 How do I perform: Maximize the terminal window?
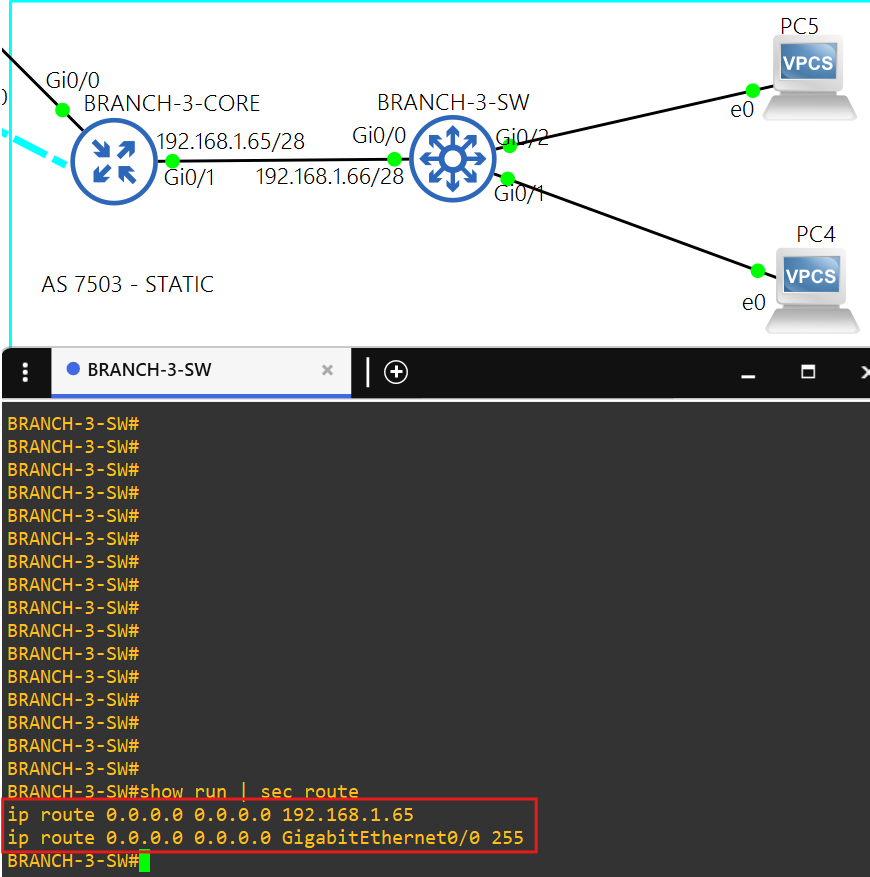click(808, 372)
